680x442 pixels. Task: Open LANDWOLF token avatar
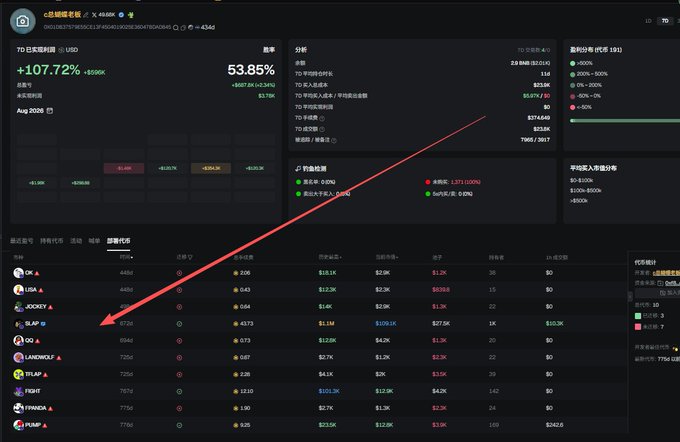pyautogui.click(x=18, y=357)
